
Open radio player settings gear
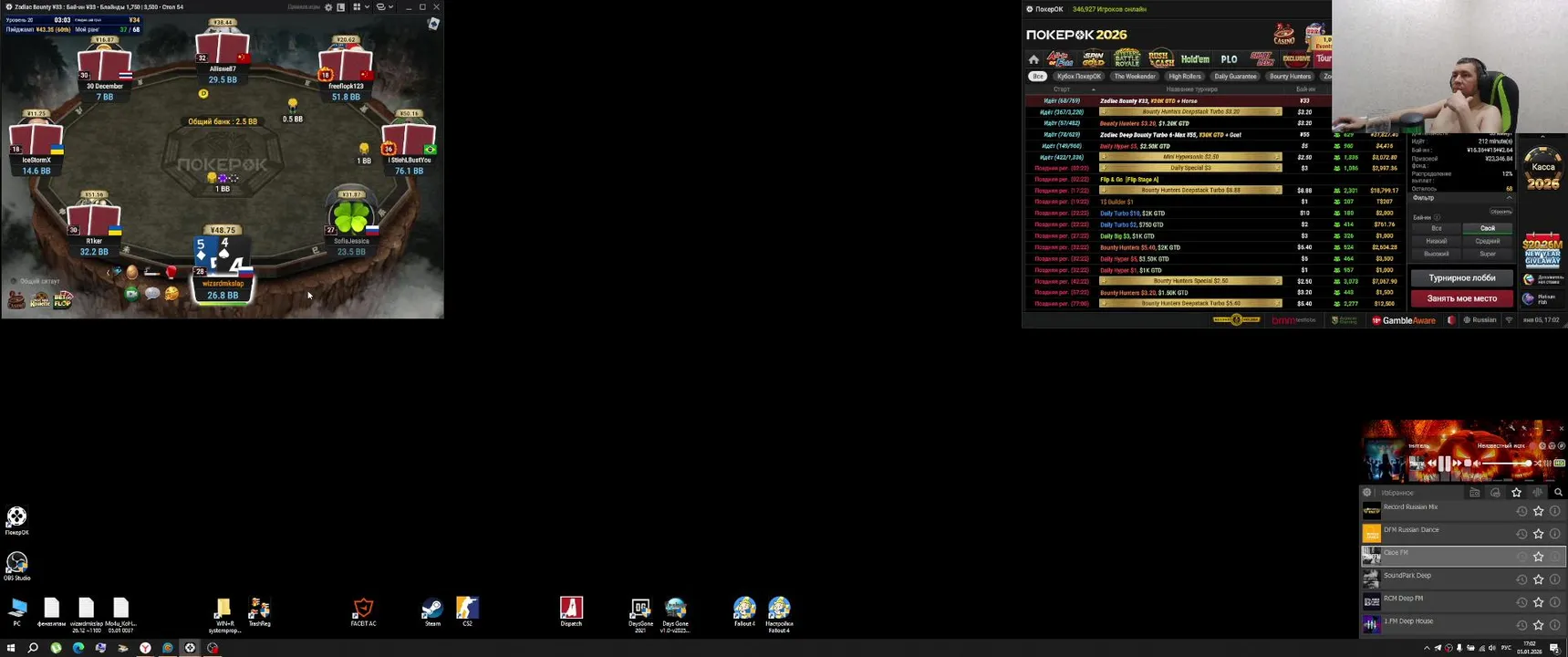coord(1367,493)
